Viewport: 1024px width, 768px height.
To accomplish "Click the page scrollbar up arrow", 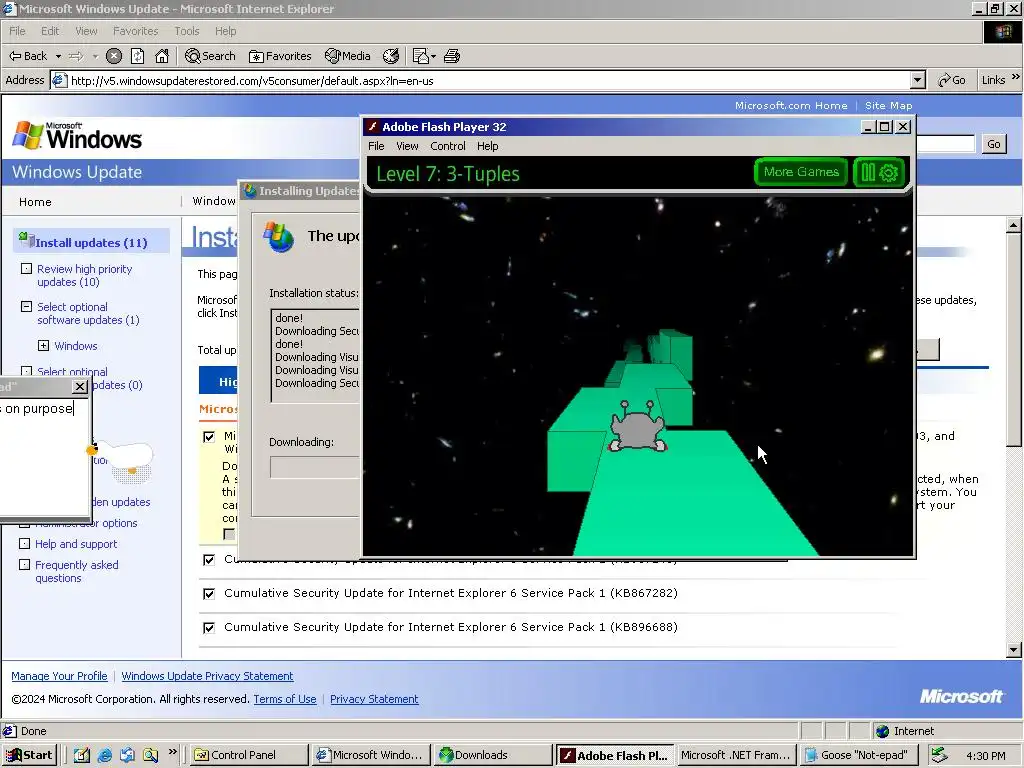I will pos(1013,225).
